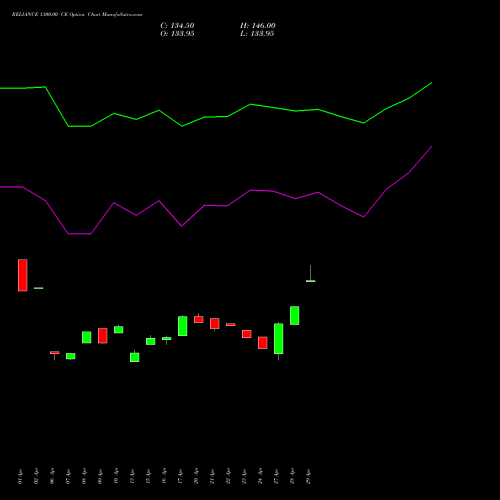Click the green candle above 15 Apr
The image size is (500, 500).
151,341
